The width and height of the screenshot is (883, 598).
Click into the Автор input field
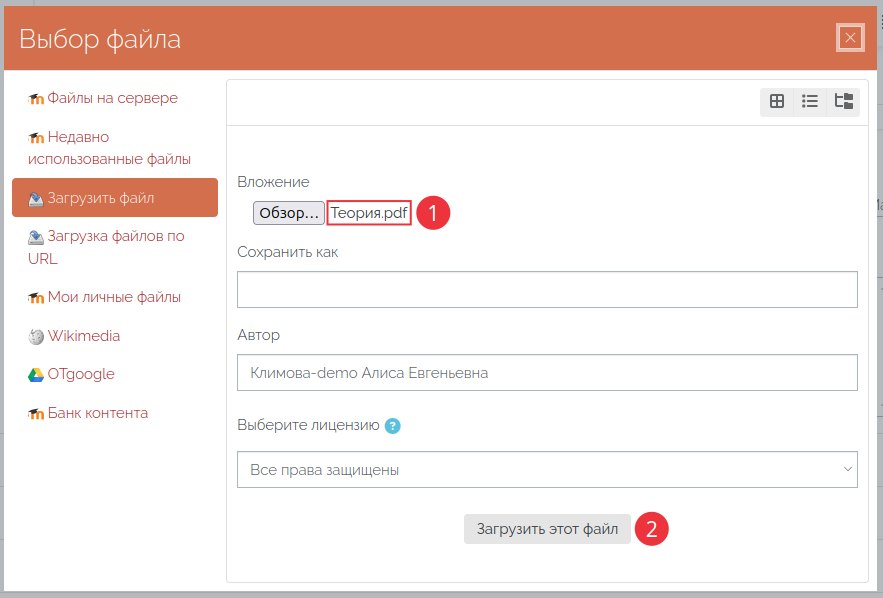547,372
